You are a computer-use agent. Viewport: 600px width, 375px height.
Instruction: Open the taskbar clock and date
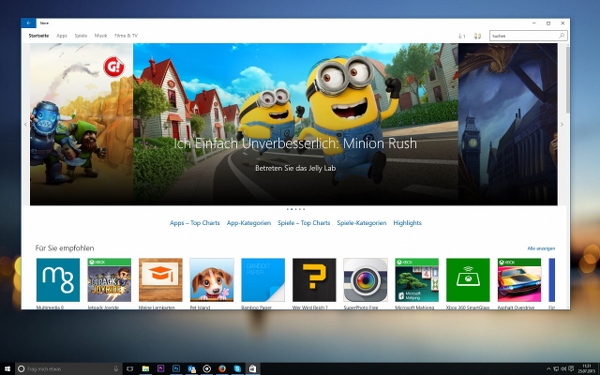(x=586, y=369)
